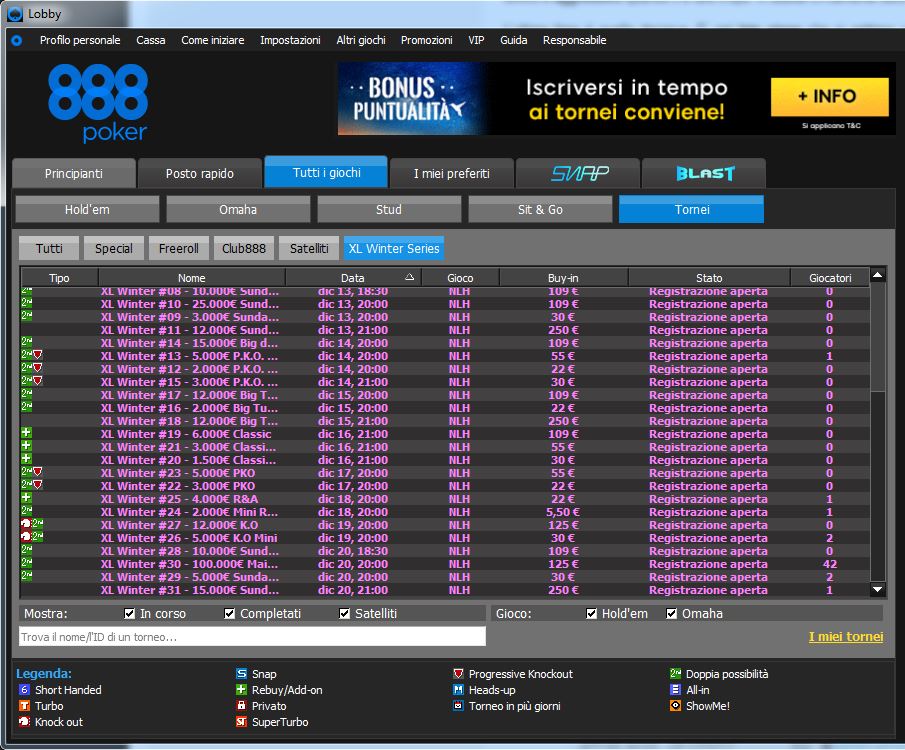Click the Rebuy icon on XL Winter #20 row
The width and height of the screenshot is (905, 750).
pos(26,459)
